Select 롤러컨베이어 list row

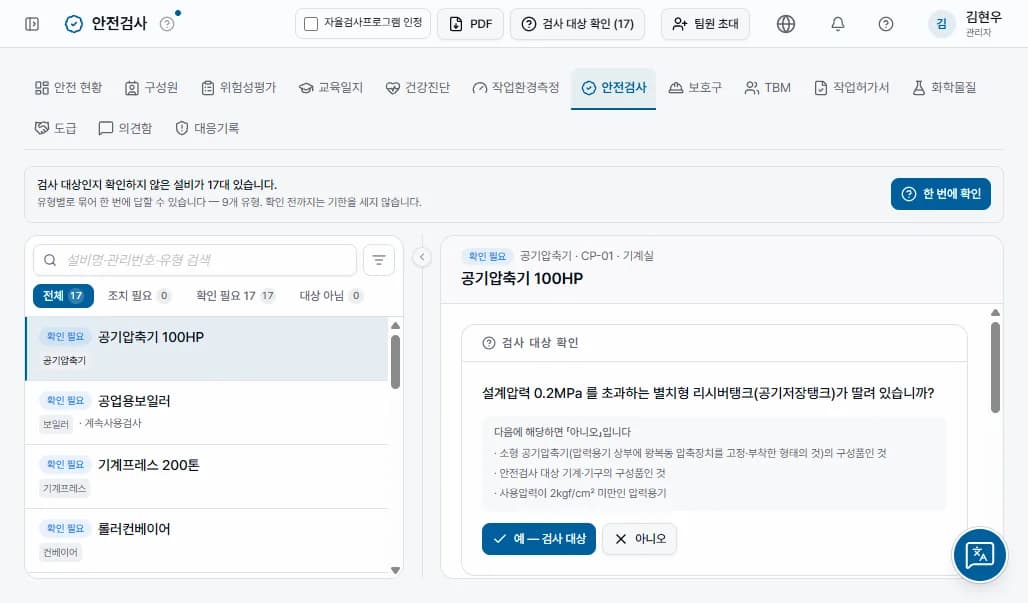pos(207,540)
